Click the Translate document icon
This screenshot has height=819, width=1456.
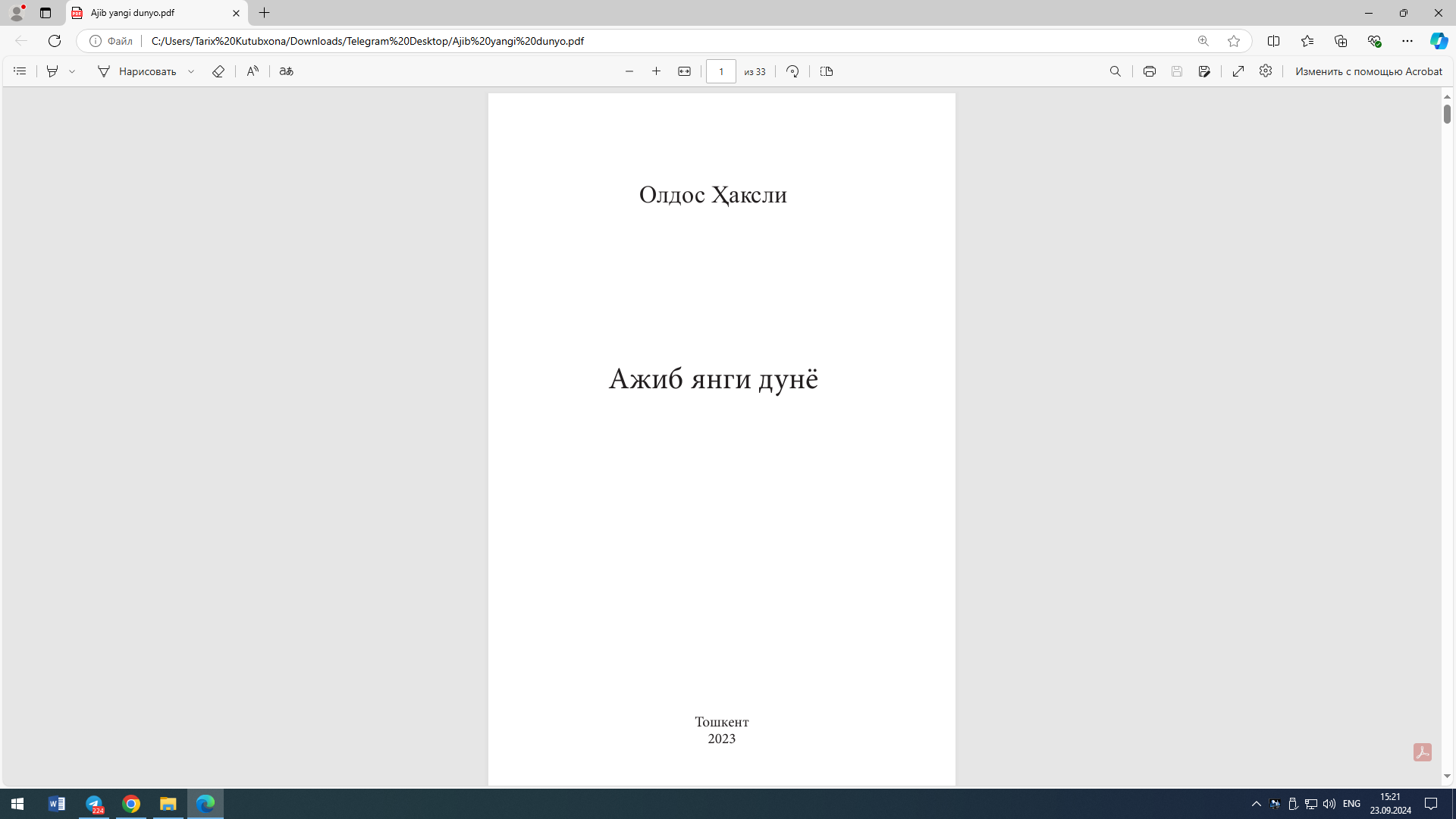coord(286,71)
